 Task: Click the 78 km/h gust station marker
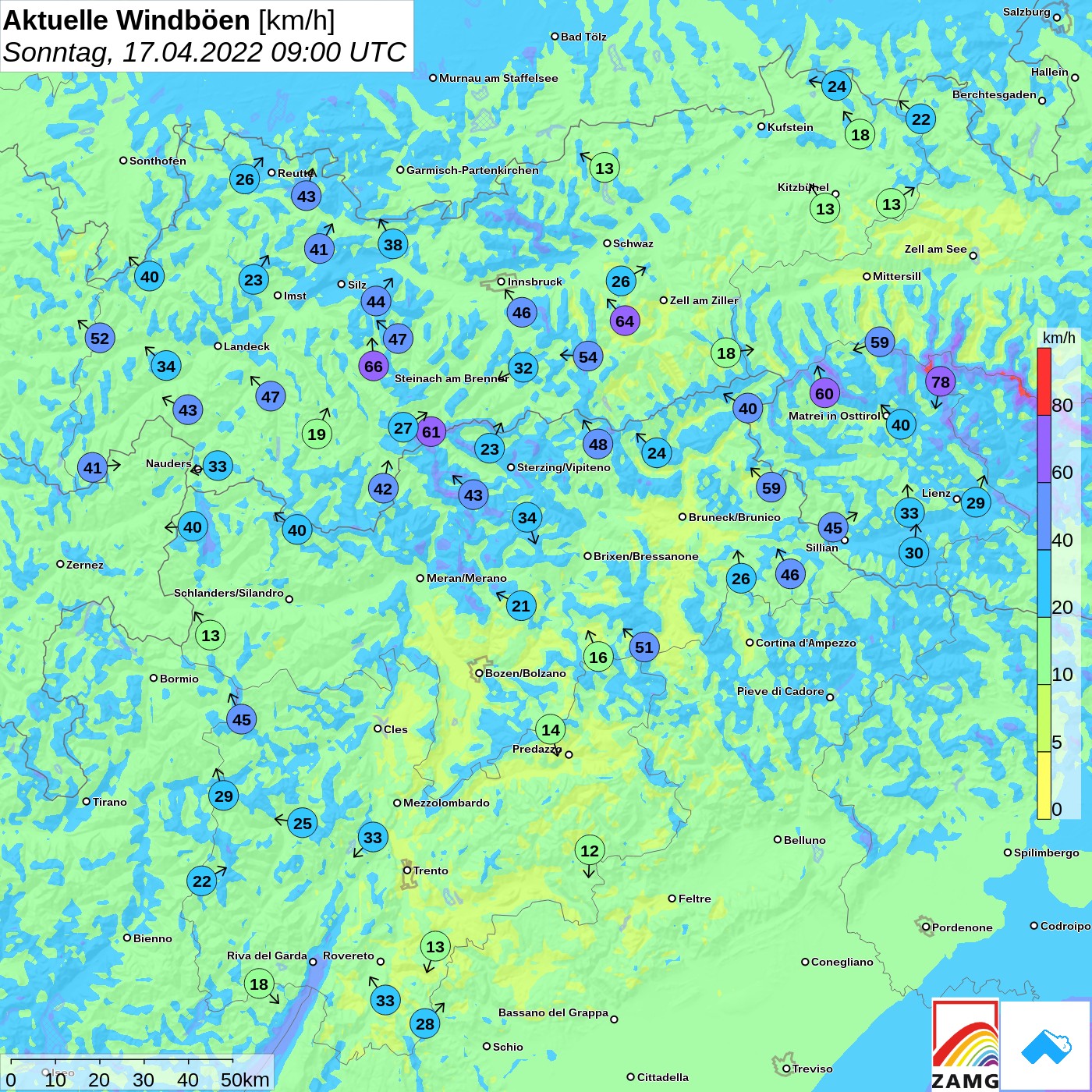point(941,381)
